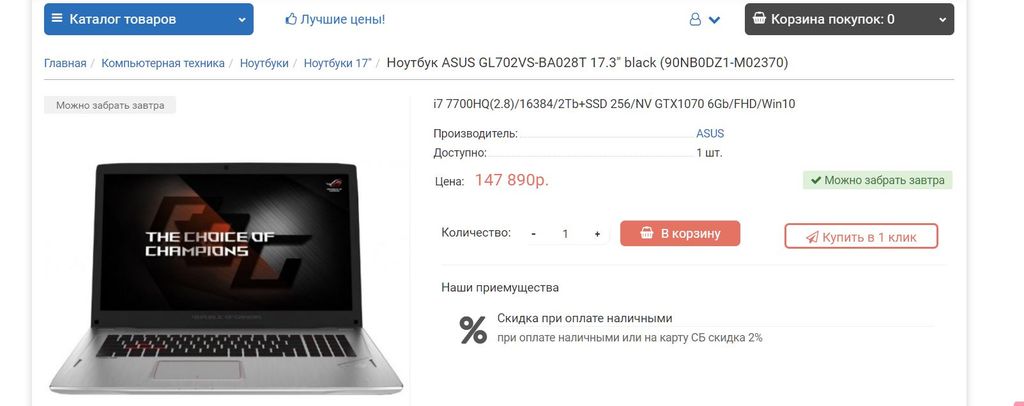Click the basket icon in Корзина покупок
This screenshot has width=1024, height=406.
760,18
